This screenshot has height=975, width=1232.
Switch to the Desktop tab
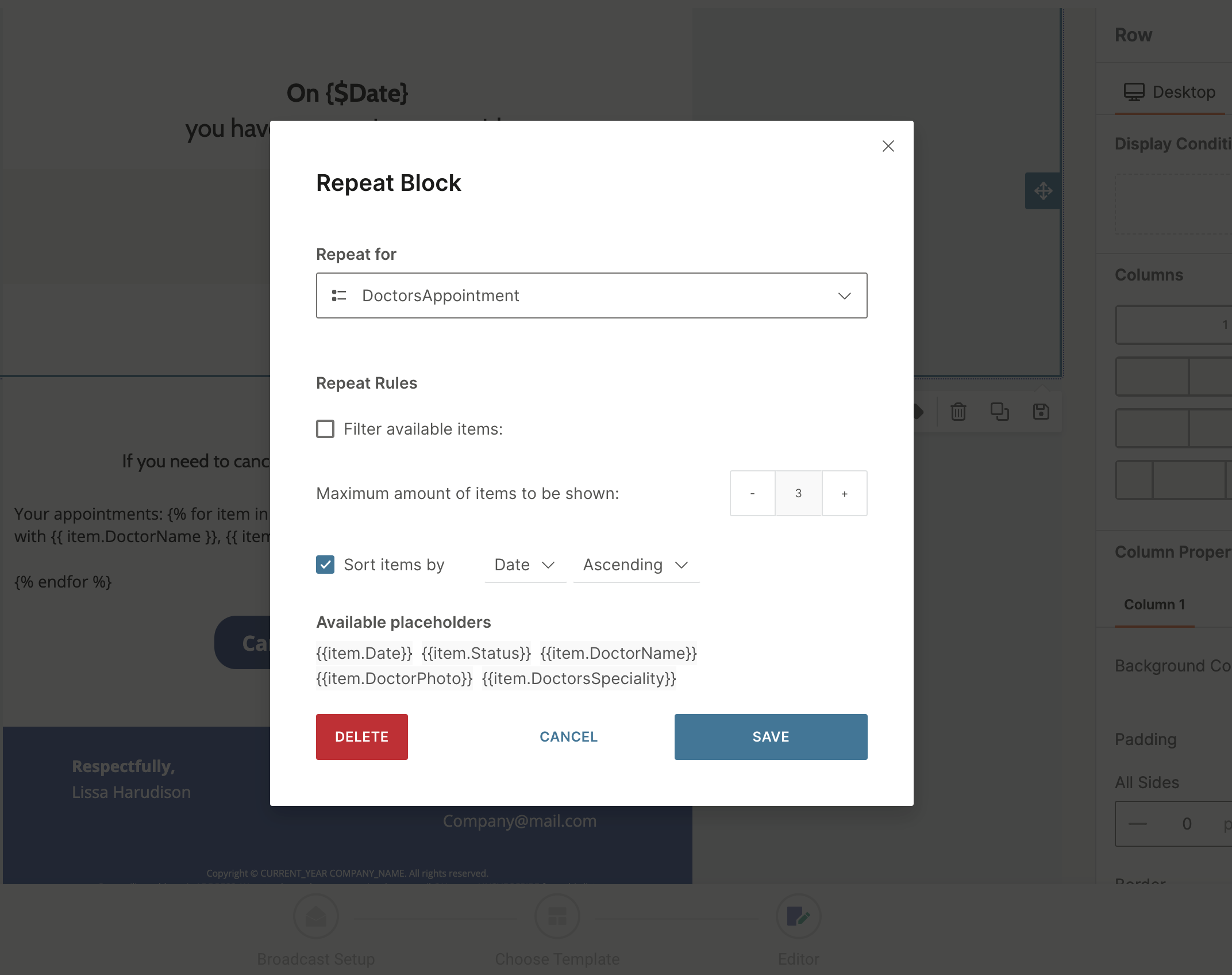[1169, 92]
